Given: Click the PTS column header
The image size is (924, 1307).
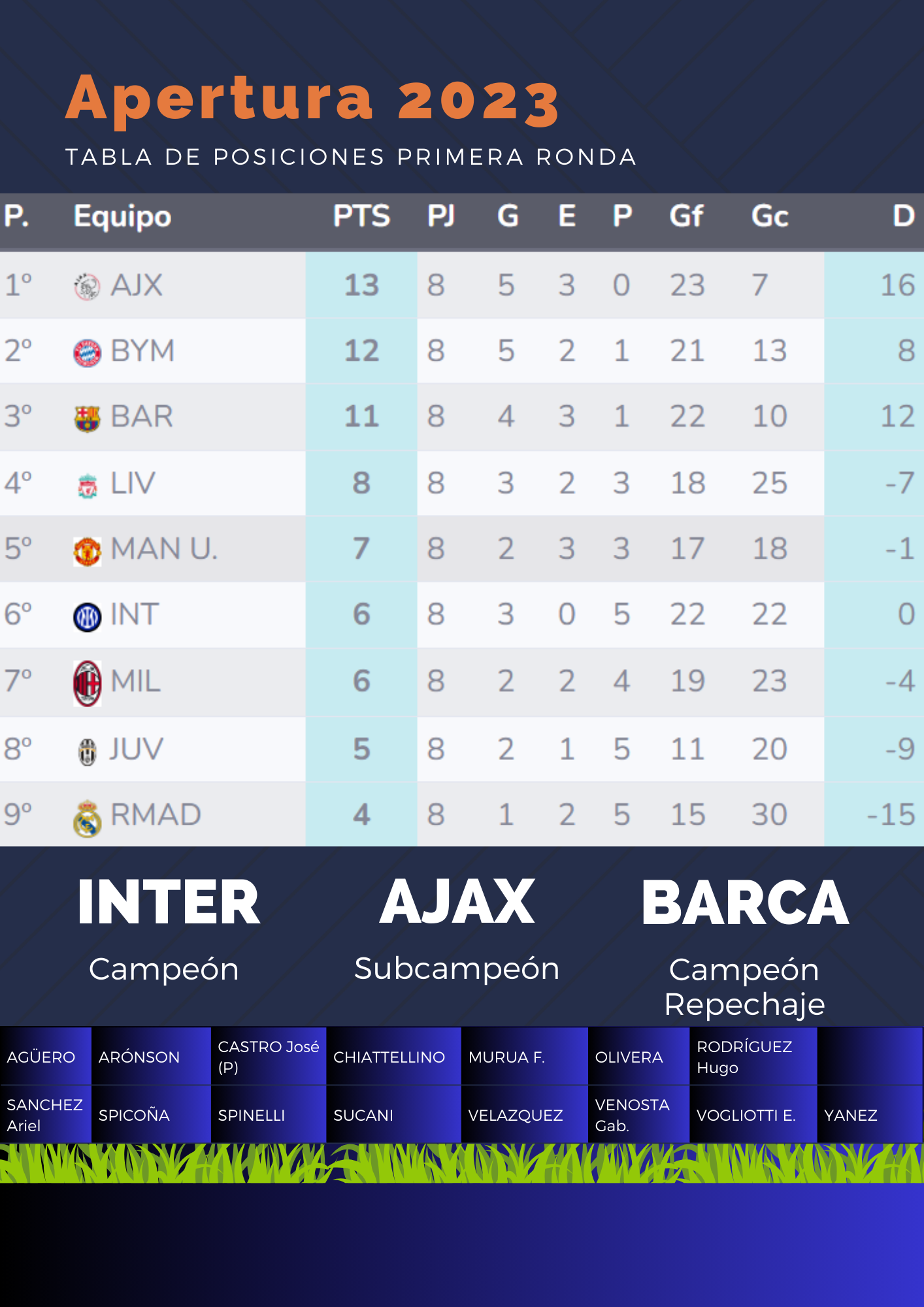Looking at the screenshot, I should (x=361, y=216).
